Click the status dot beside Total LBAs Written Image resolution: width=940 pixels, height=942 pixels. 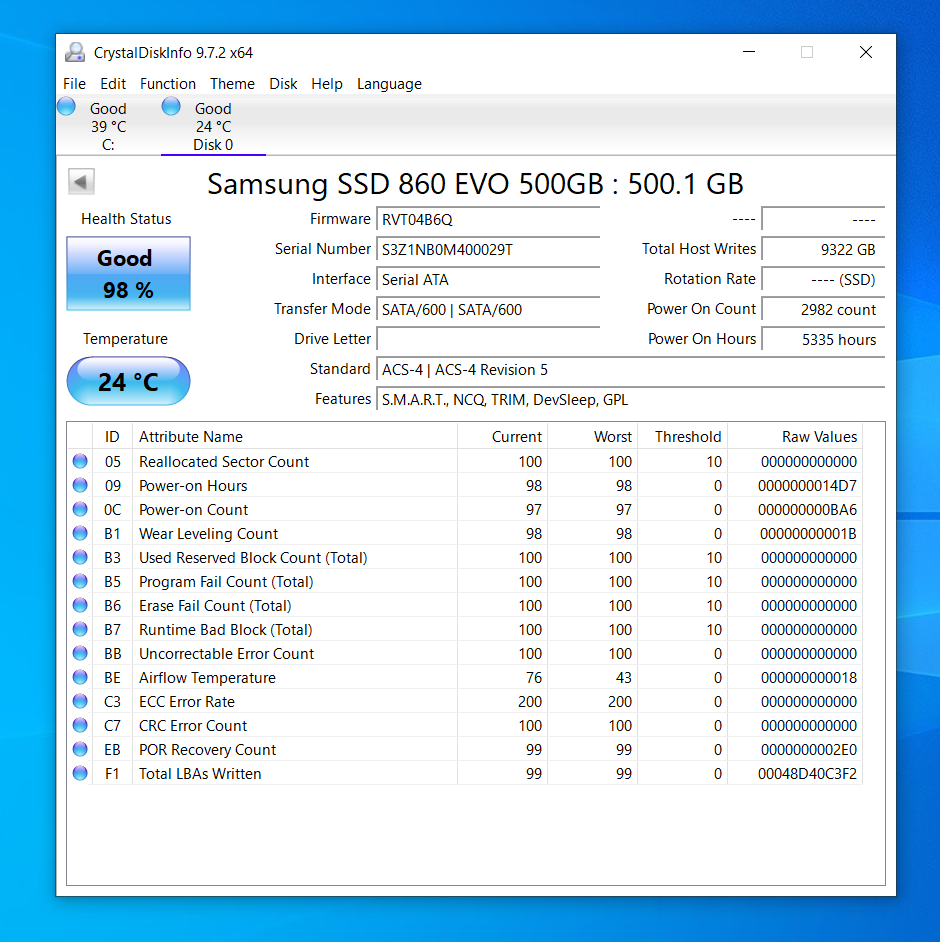click(x=80, y=773)
